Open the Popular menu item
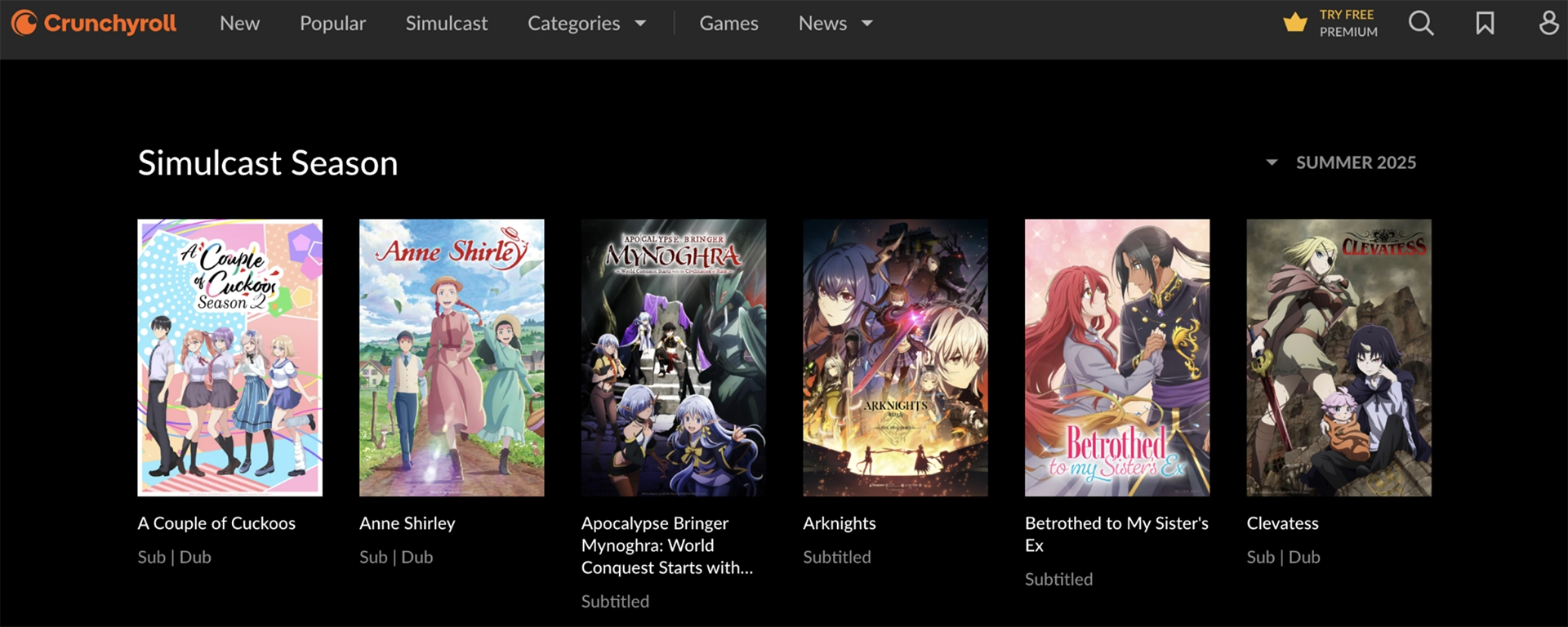The width and height of the screenshot is (1568, 627). click(x=332, y=24)
